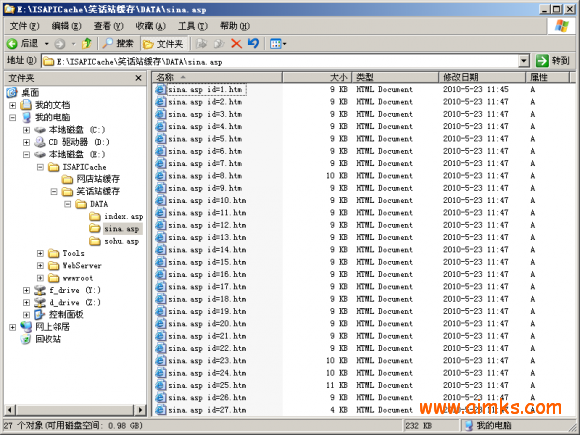Image resolution: width=580 pixels, height=435 pixels.
Task: Expand the Tools folder node
Action: click(40, 253)
